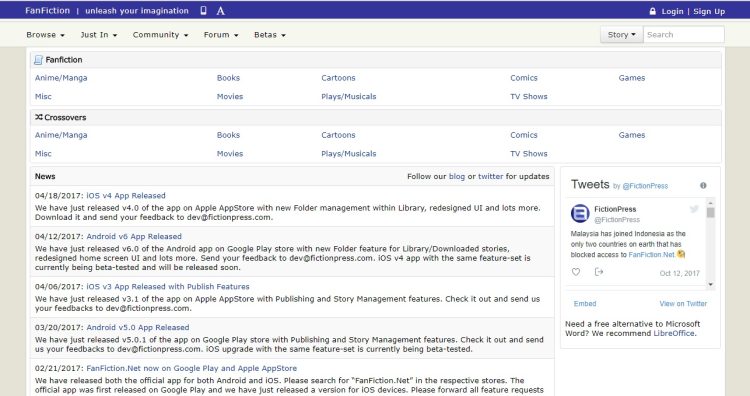
Task: Click the FictionPress profile avatar in the tweet
Action: tap(580, 213)
